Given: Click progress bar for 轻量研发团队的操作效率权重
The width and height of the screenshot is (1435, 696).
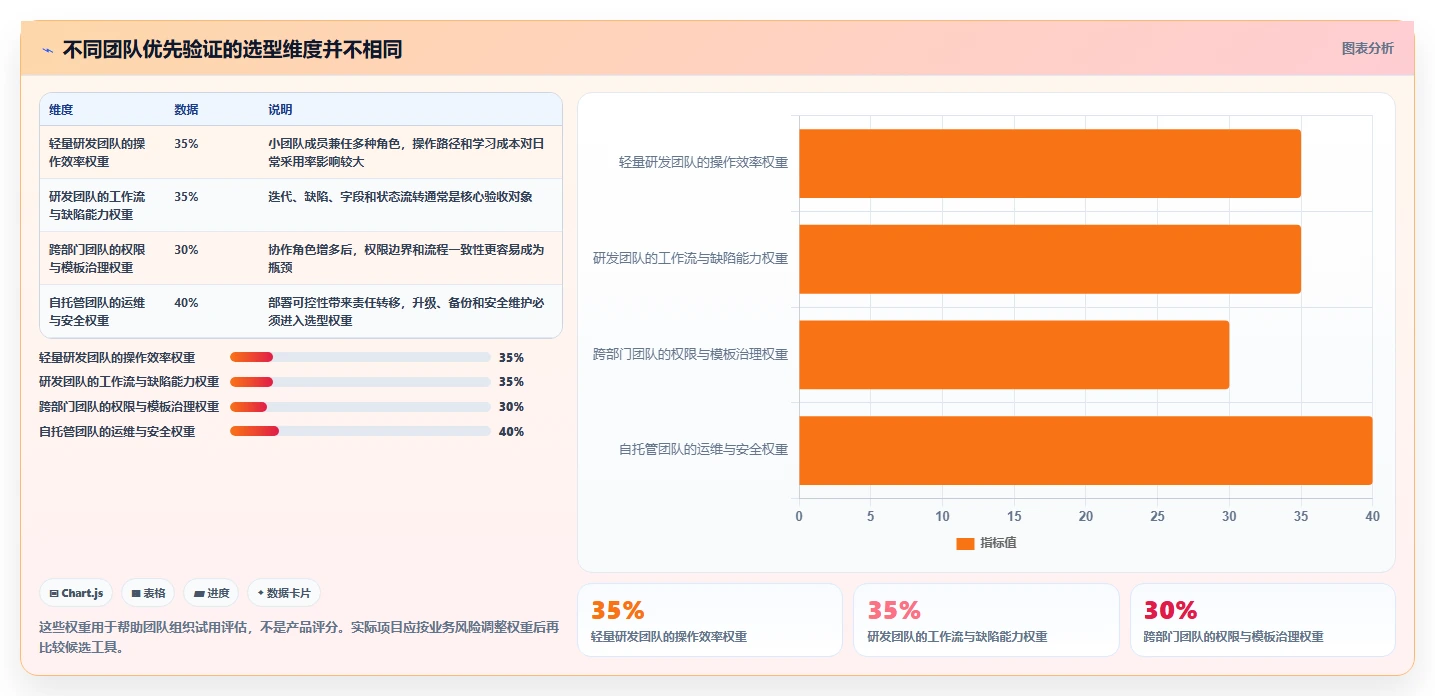Looking at the screenshot, I should pyautogui.click(x=360, y=357).
